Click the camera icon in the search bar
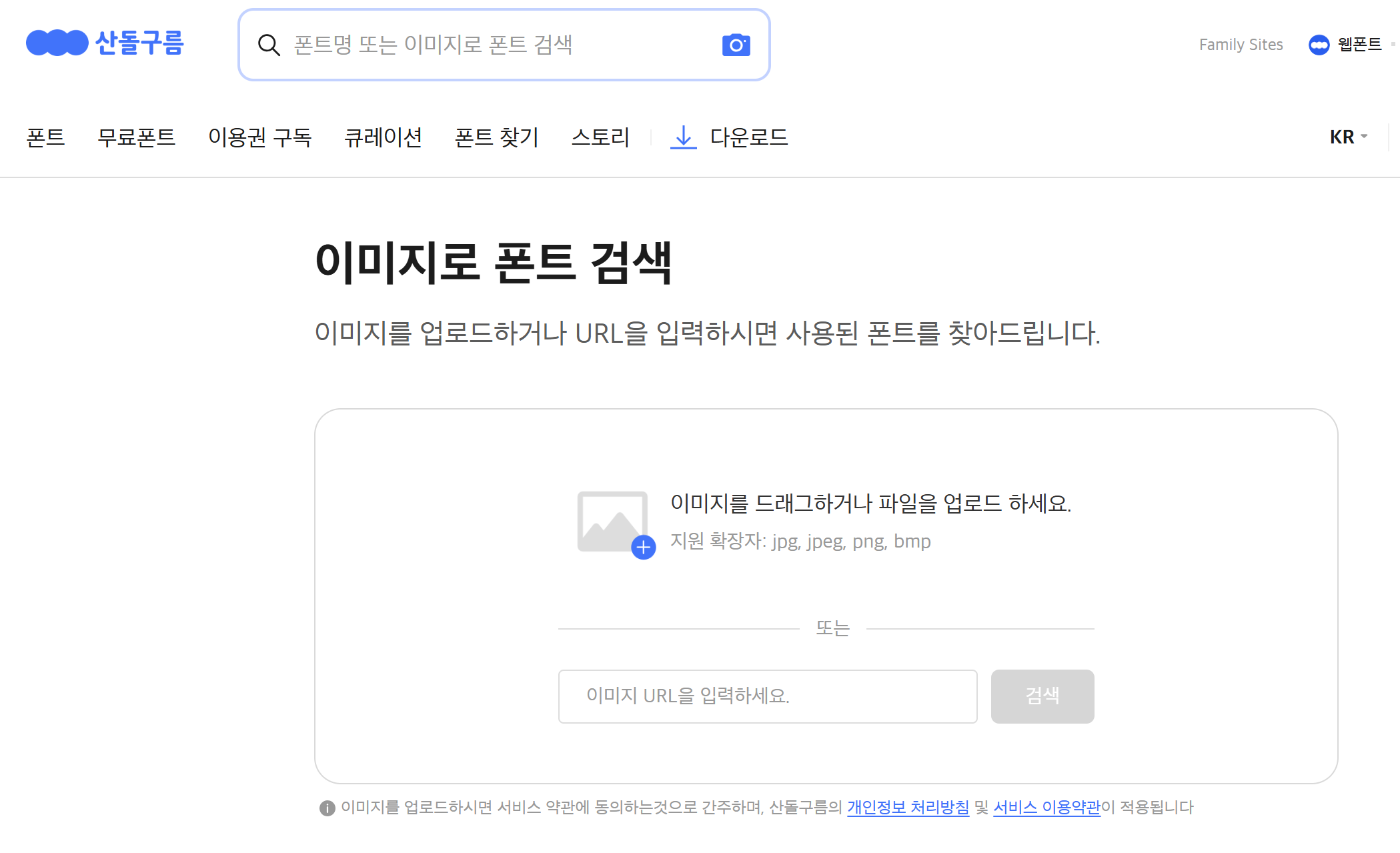 [736, 44]
